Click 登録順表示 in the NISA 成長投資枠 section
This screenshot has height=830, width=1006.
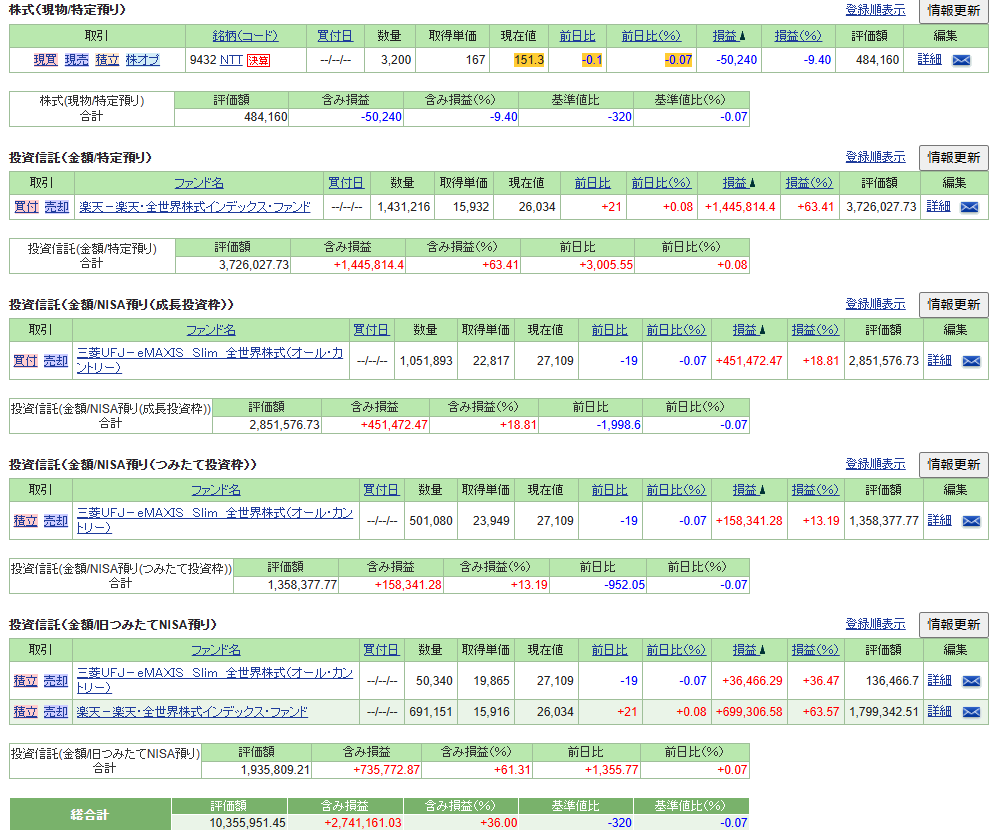click(x=875, y=304)
